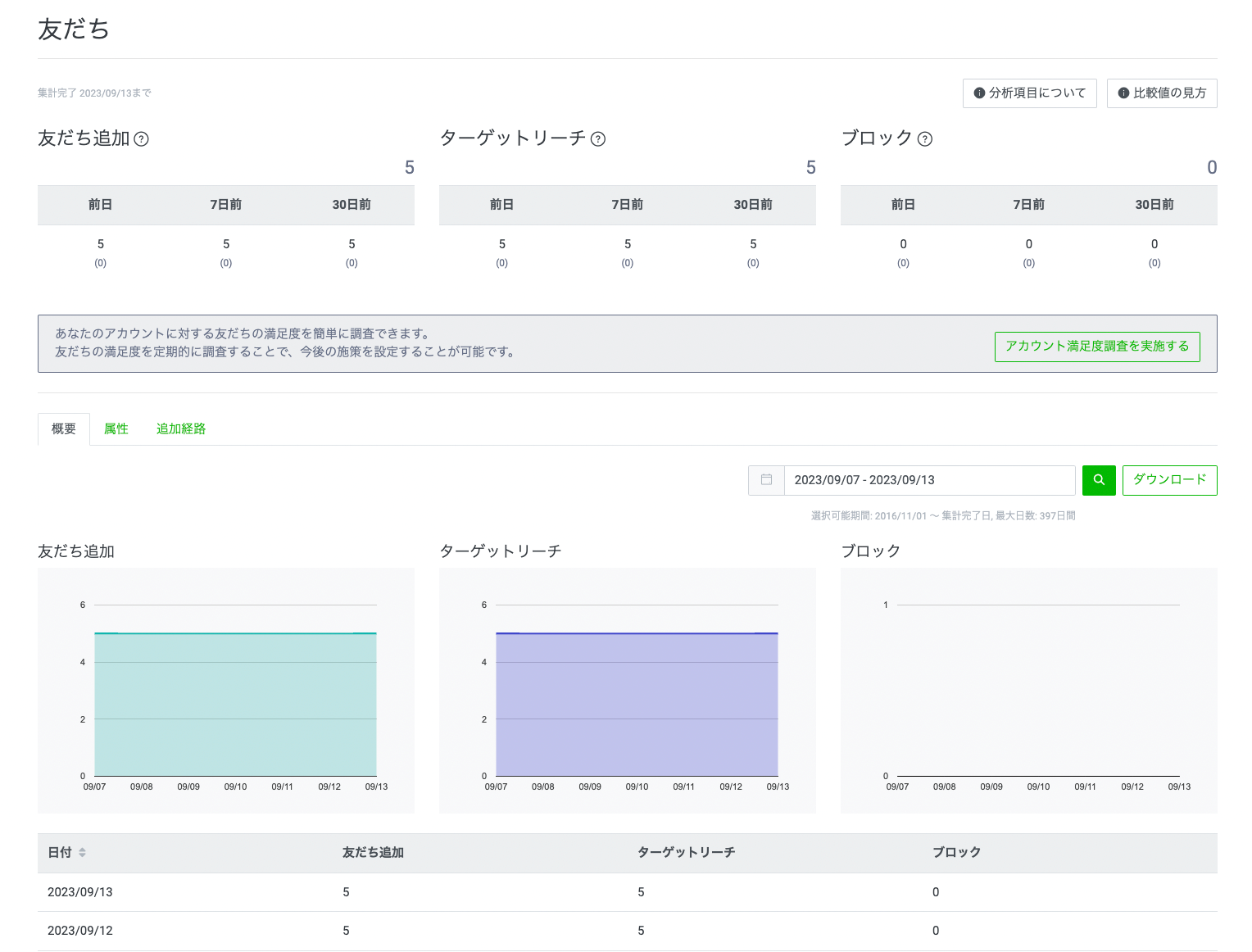Click help icon next to 友だち追加 heading
Viewport: 1252px width, 952px height.
[141, 139]
